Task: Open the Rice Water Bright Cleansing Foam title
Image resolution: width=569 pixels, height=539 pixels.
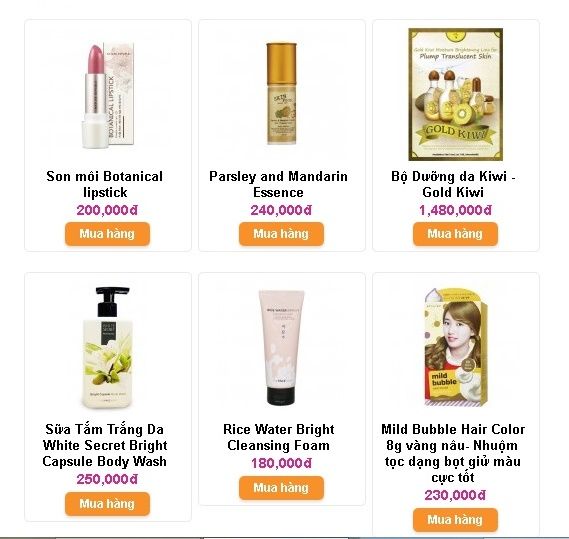Action: click(278, 437)
